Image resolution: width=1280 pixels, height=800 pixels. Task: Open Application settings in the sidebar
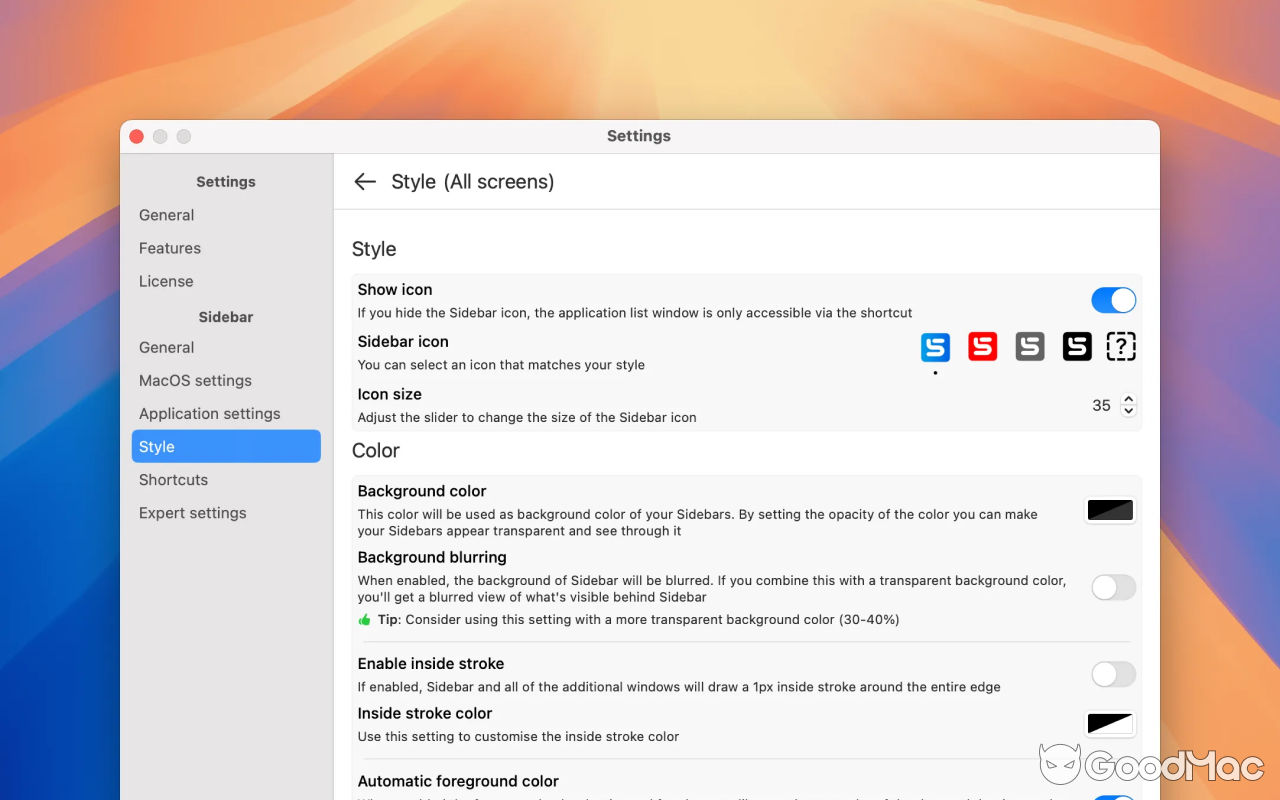pyautogui.click(x=209, y=413)
